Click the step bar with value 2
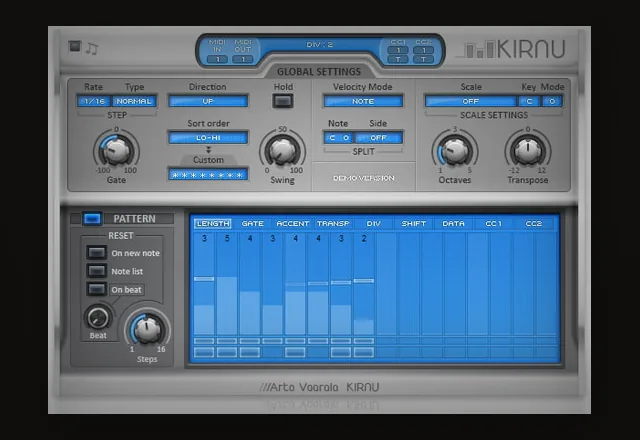640x440 pixels. 364,327
